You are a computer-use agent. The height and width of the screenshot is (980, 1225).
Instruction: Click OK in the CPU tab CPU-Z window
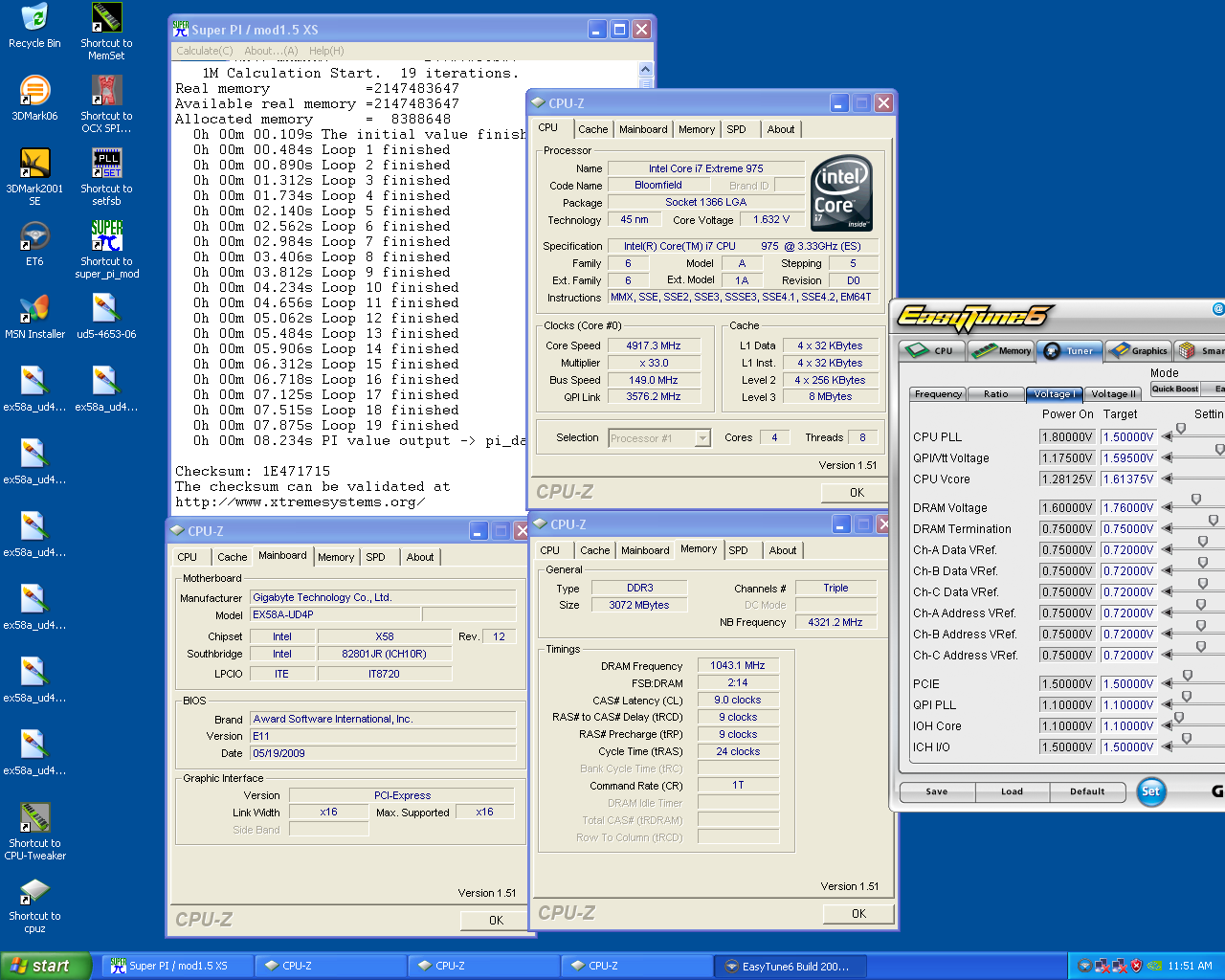857,493
